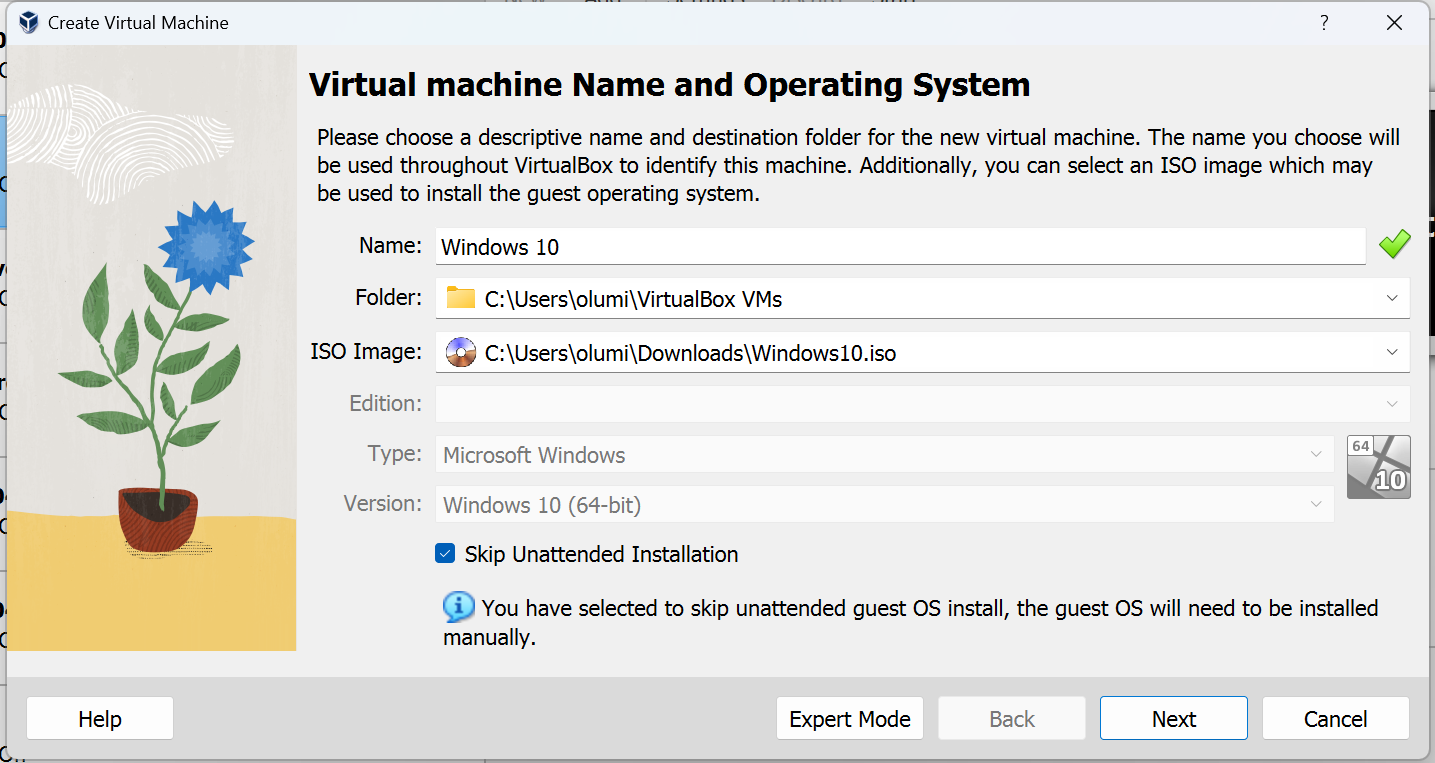Open the ISO Image dropdown list
This screenshot has width=1435, height=763.
point(1392,352)
